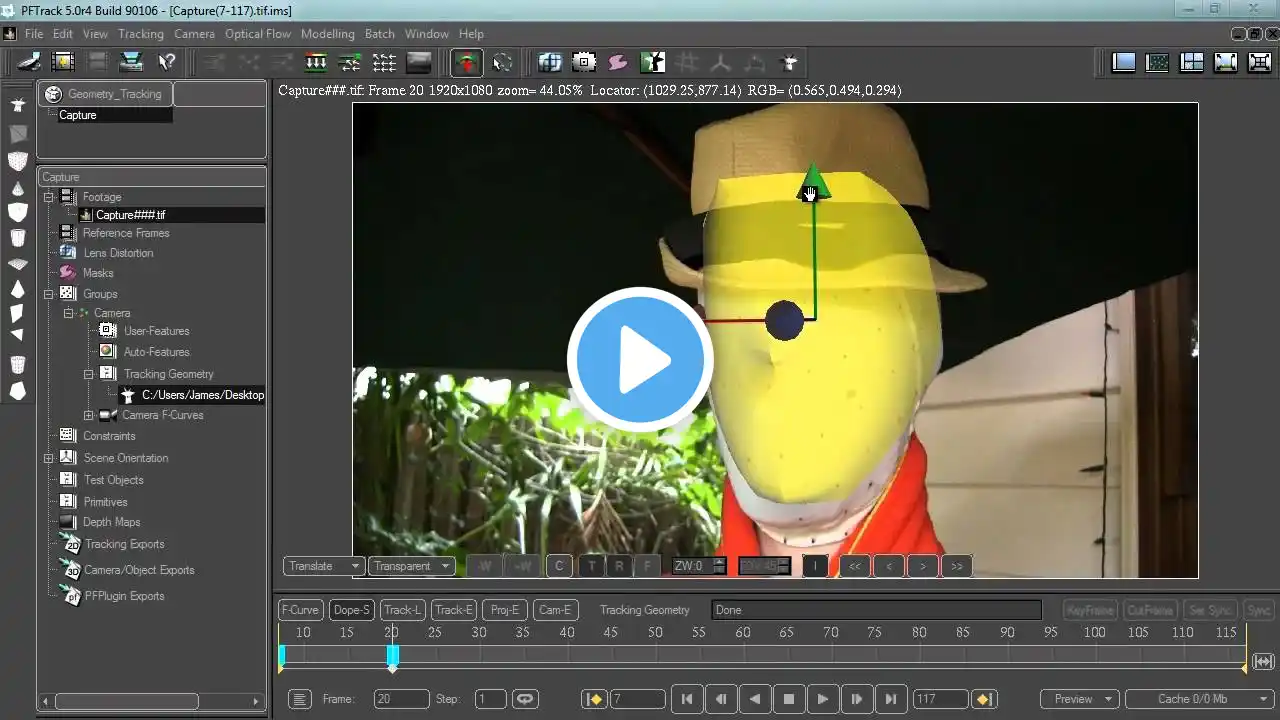Open the Optical Flow menu
Viewport: 1280px width, 720px height.
coord(258,34)
